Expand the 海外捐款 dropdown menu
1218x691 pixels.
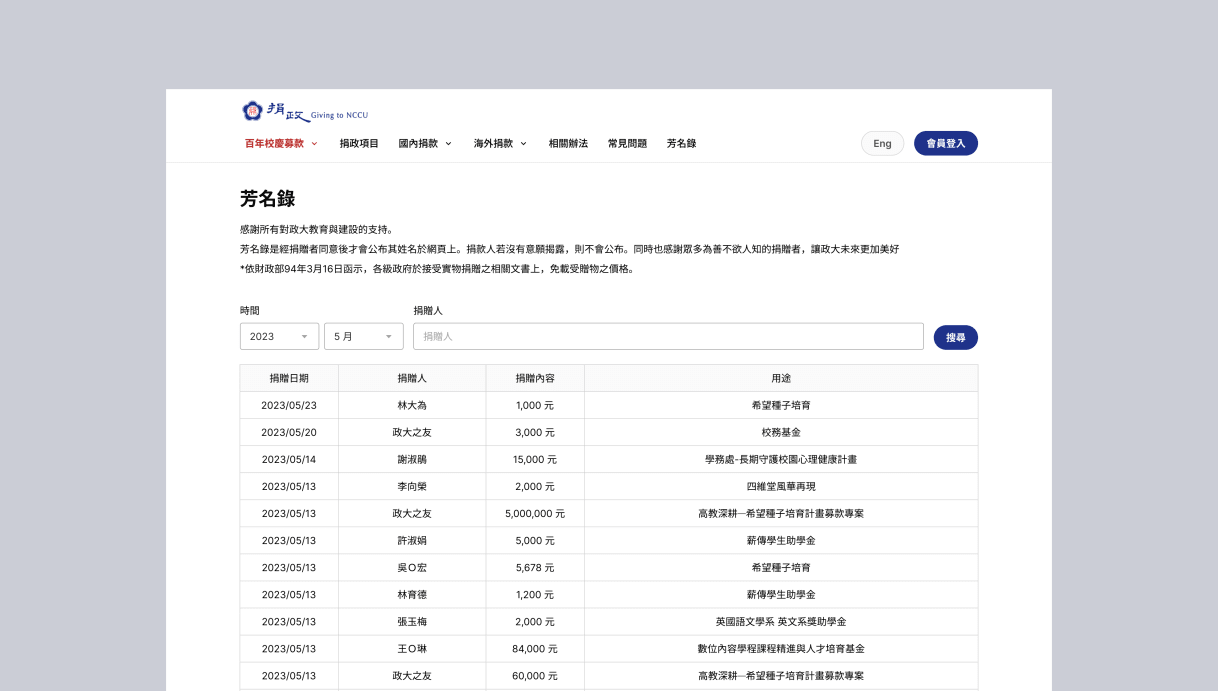500,143
